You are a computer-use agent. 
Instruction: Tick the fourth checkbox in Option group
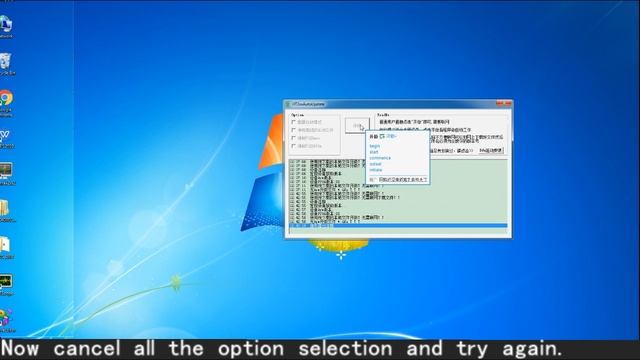click(293, 146)
